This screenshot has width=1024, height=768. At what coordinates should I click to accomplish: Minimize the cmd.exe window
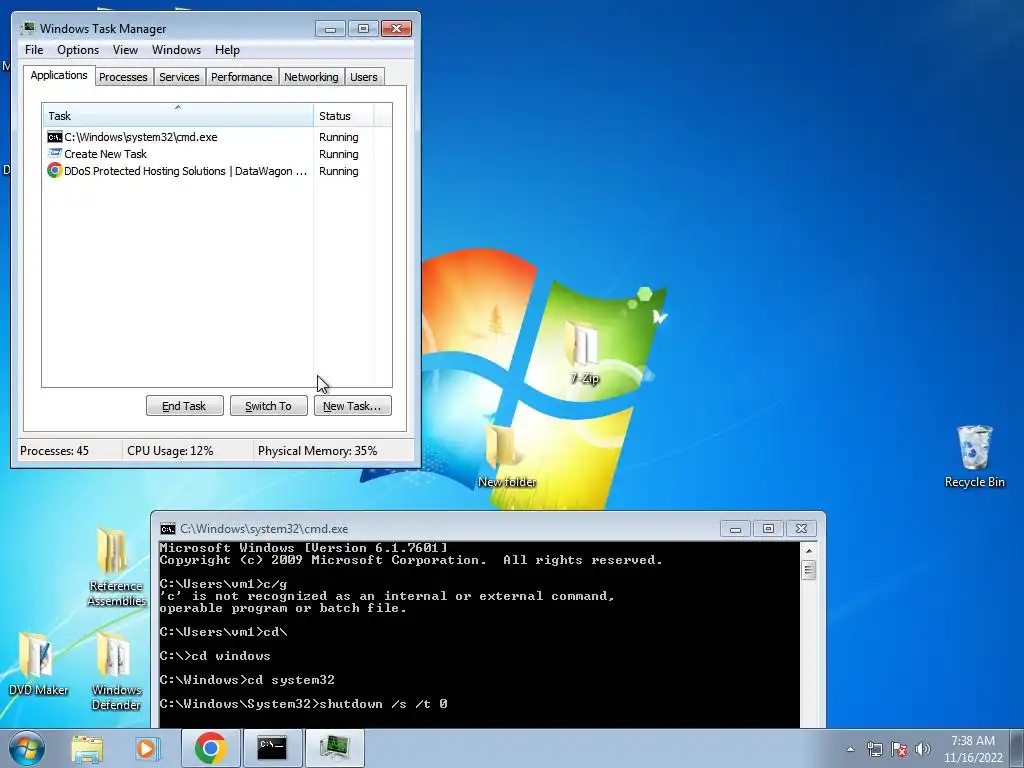point(735,528)
